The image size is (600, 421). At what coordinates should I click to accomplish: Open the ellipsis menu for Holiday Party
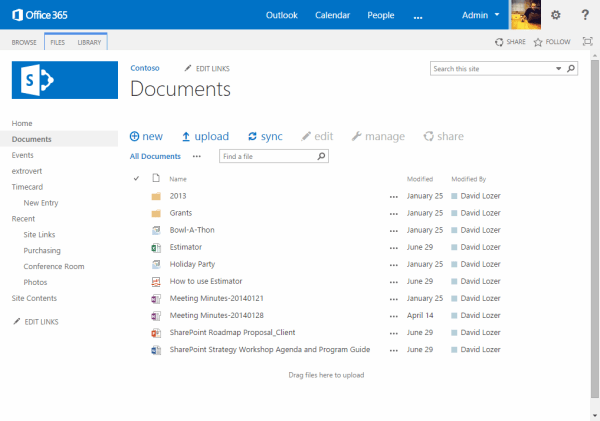point(394,265)
